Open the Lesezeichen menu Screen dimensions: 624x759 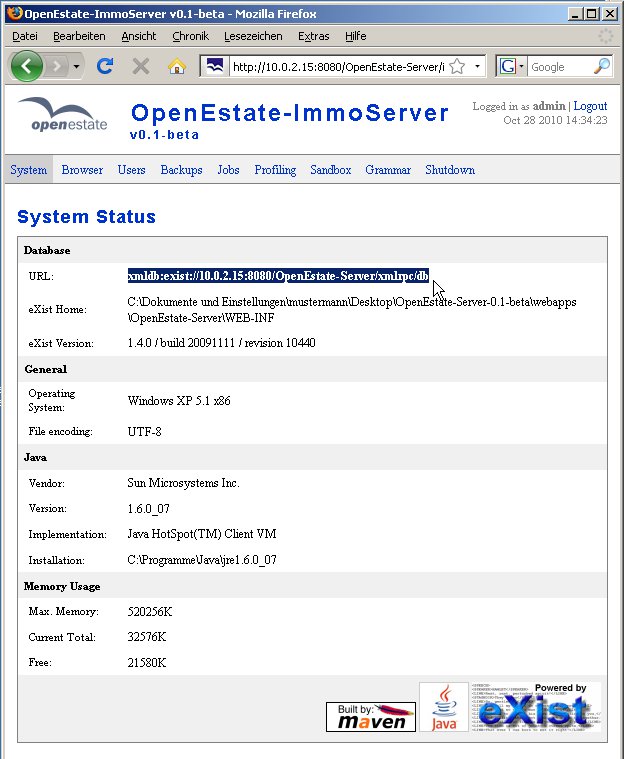[253, 36]
